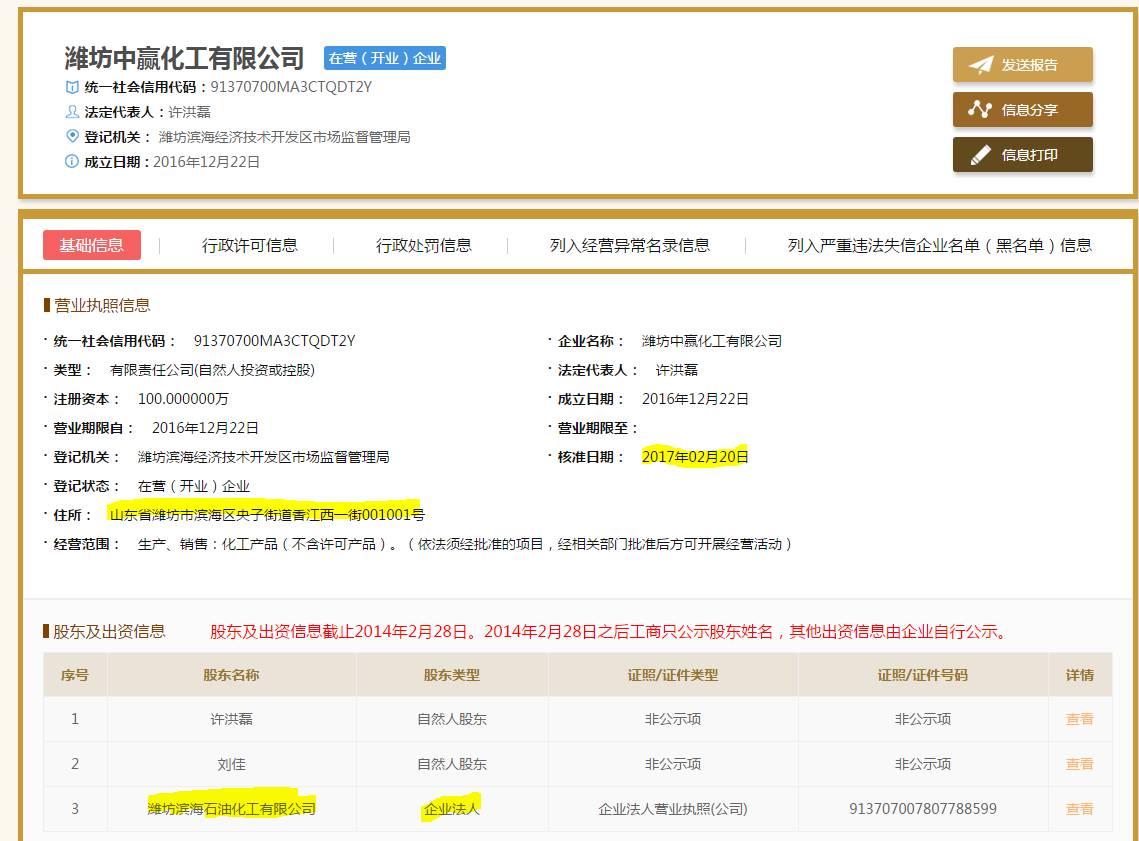Click the credit code icon beside 统一社会信用代码

(x=72, y=87)
